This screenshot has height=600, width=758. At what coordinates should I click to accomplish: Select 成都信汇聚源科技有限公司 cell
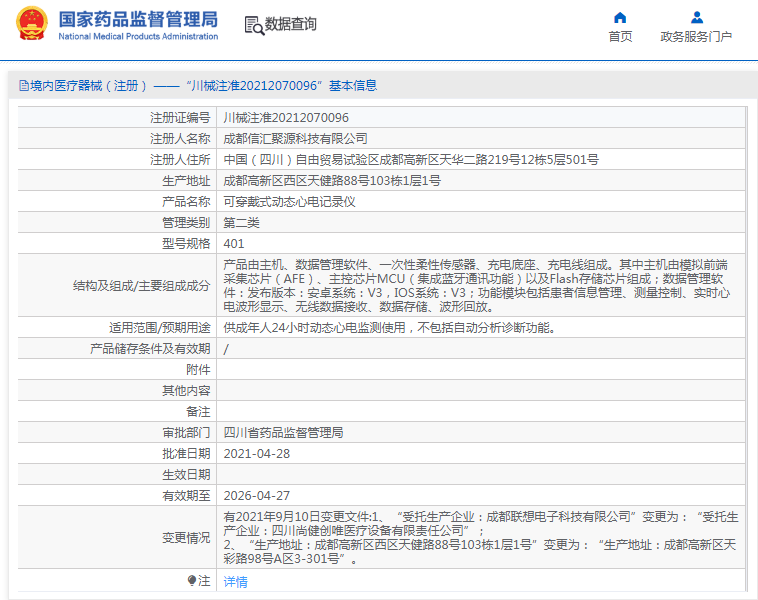click(x=295, y=139)
